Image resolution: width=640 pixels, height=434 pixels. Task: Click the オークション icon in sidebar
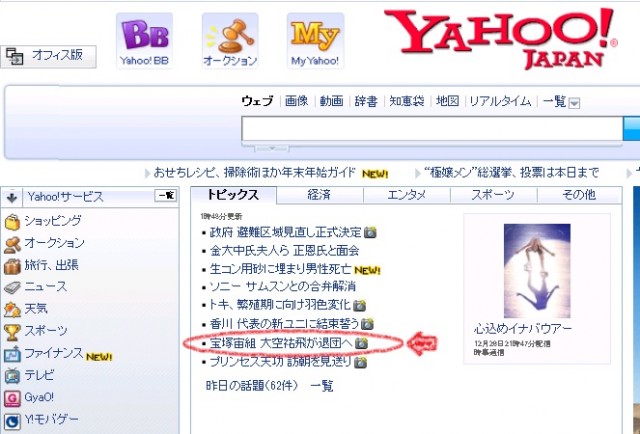click(12, 244)
